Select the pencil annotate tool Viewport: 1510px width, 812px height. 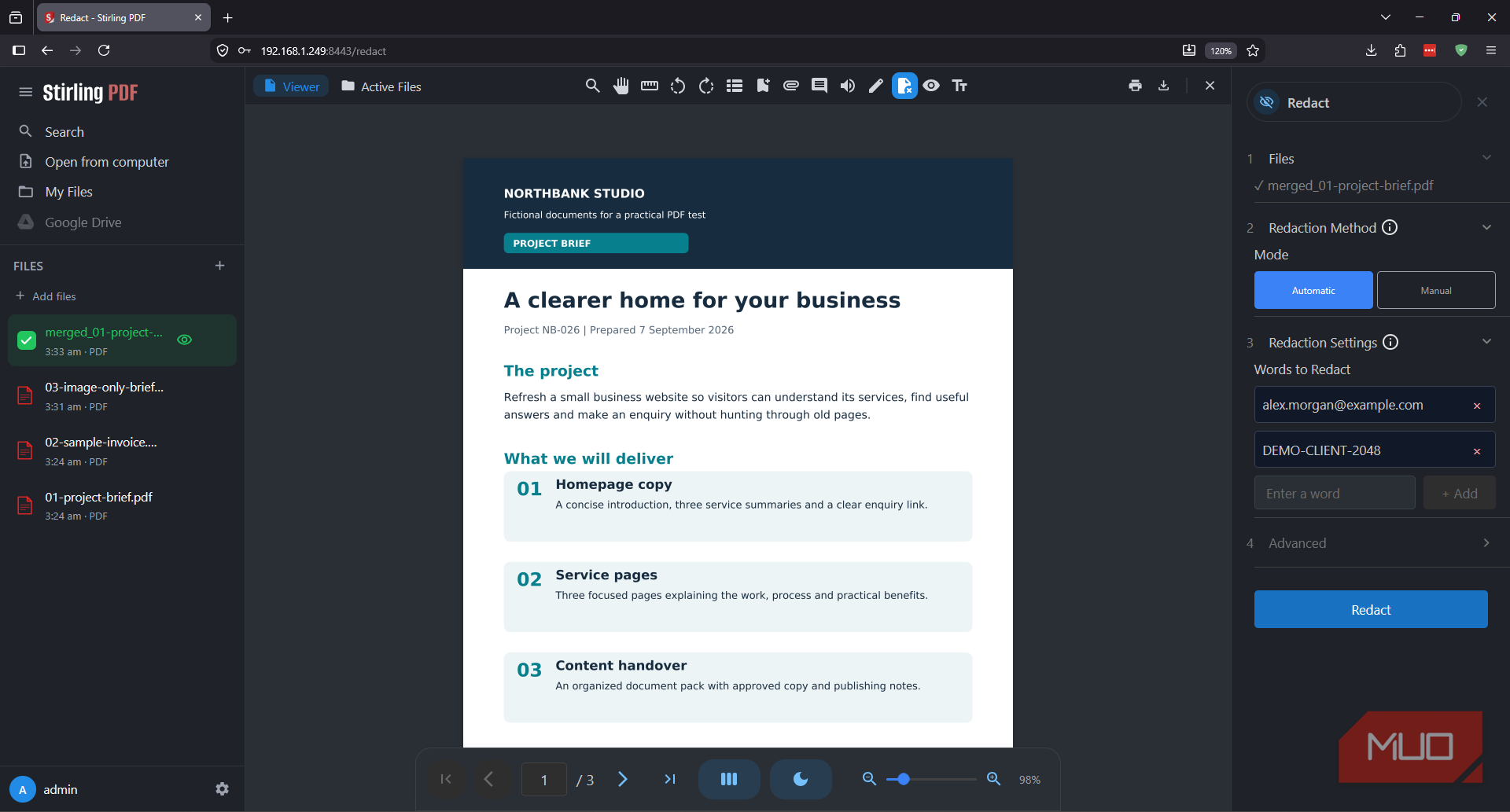[876, 86]
